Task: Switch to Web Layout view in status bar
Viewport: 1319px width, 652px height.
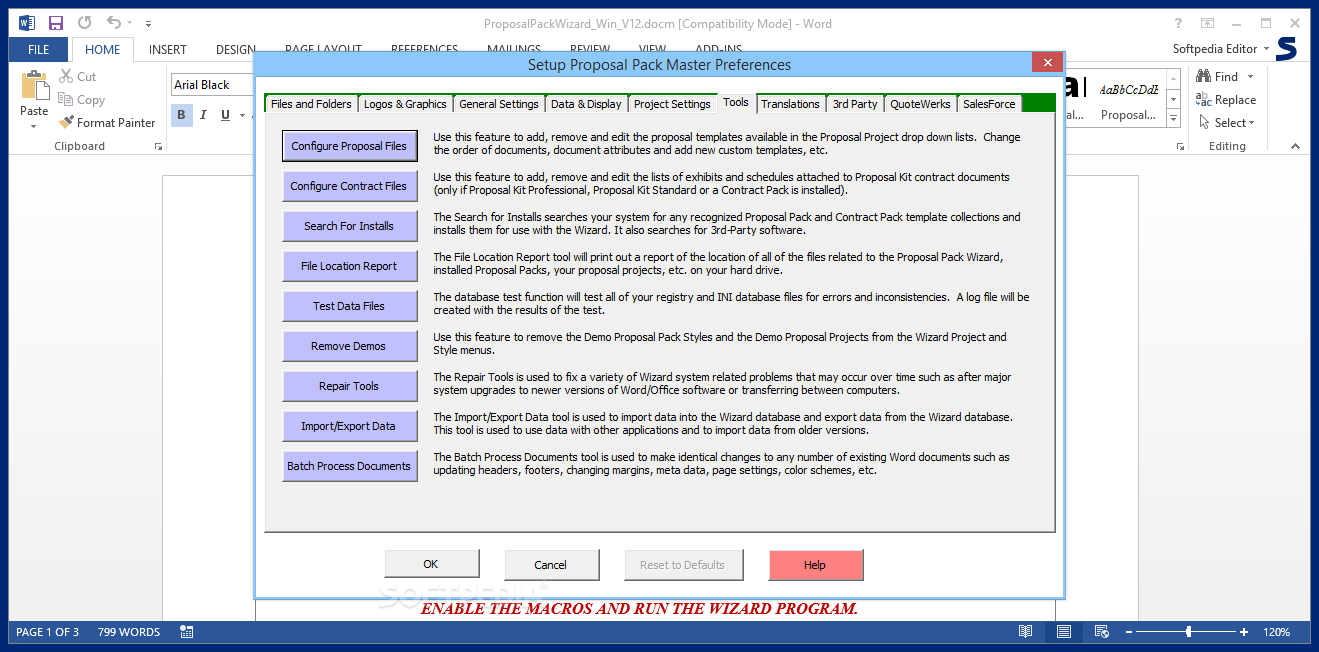Action: [x=1101, y=631]
